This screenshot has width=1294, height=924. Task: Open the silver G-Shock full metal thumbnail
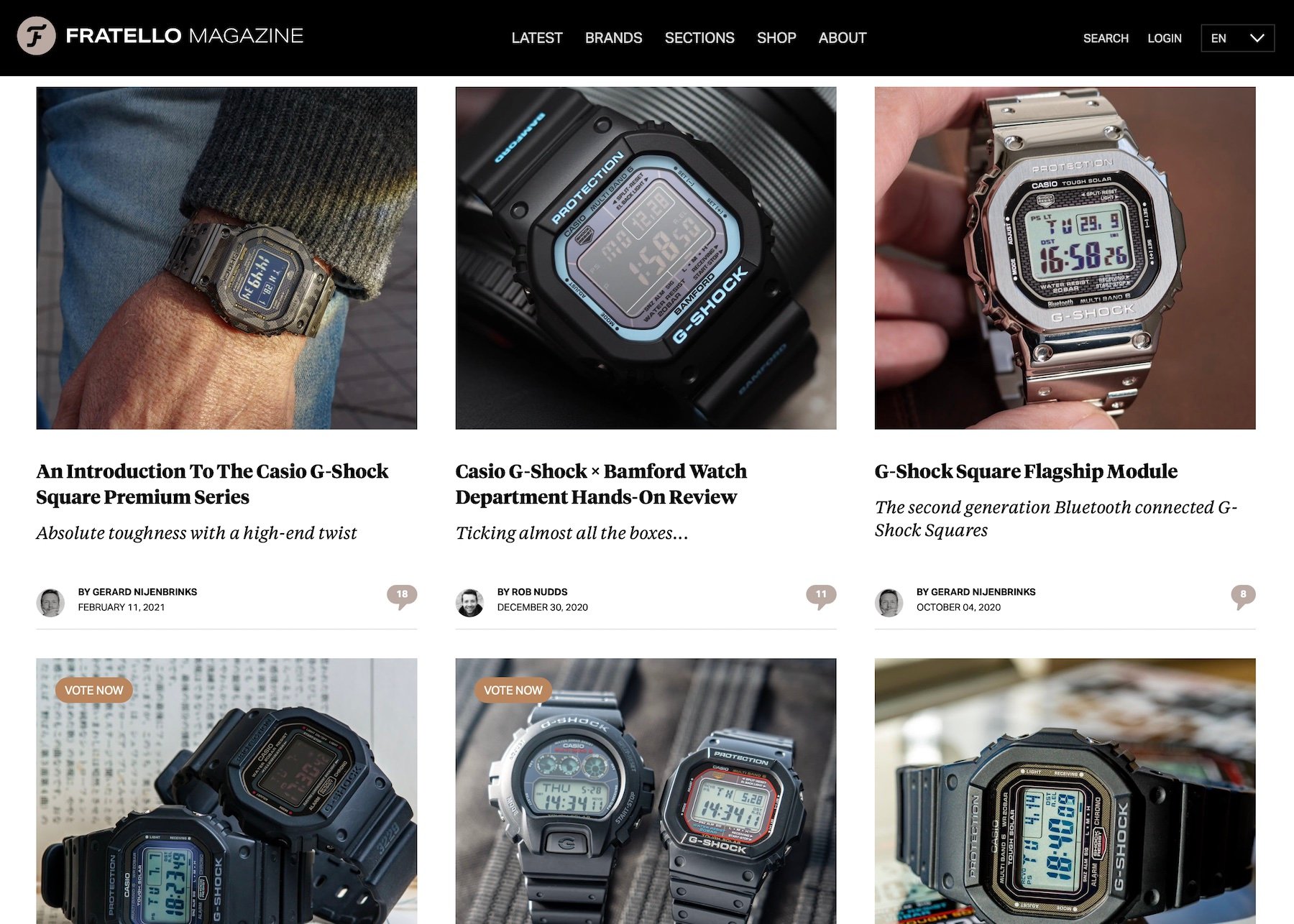point(1065,258)
